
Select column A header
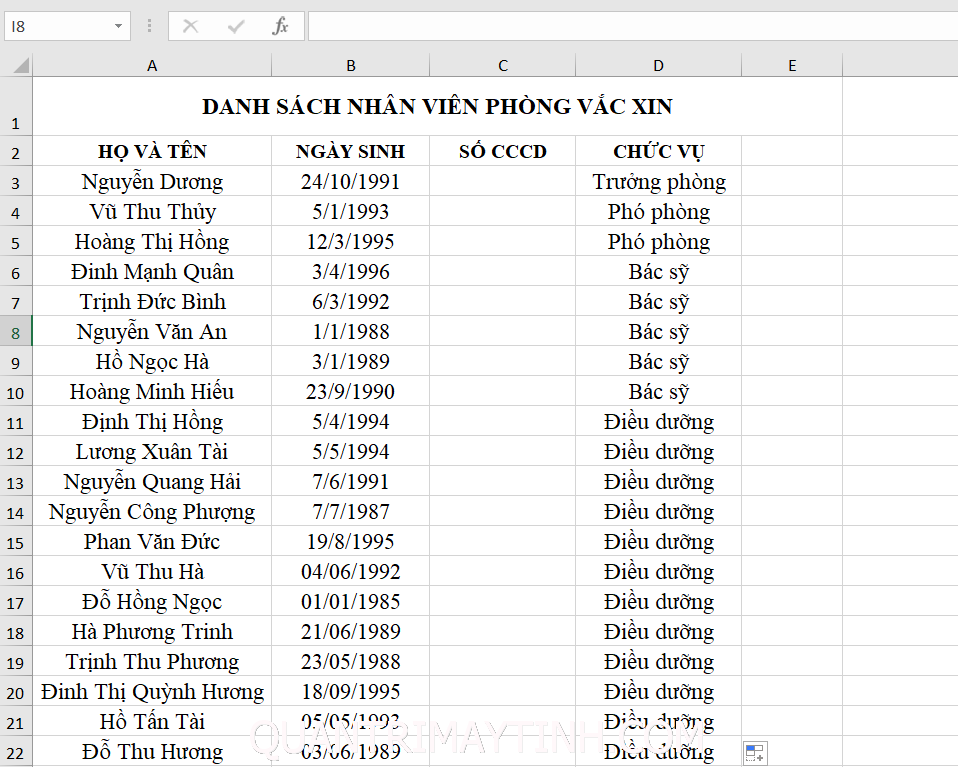click(152, 65)
